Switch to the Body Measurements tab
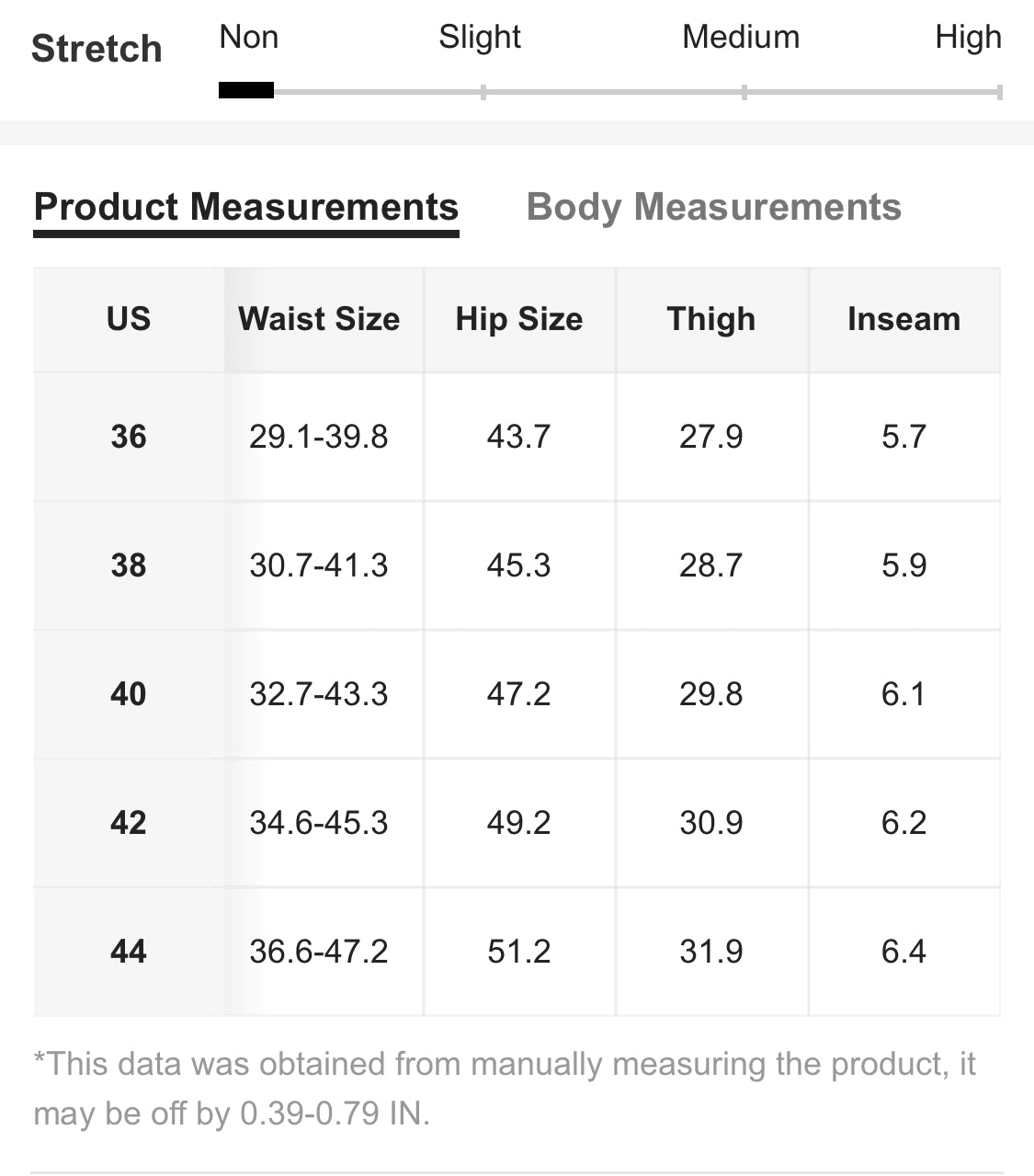 click(x=713, y=207)
